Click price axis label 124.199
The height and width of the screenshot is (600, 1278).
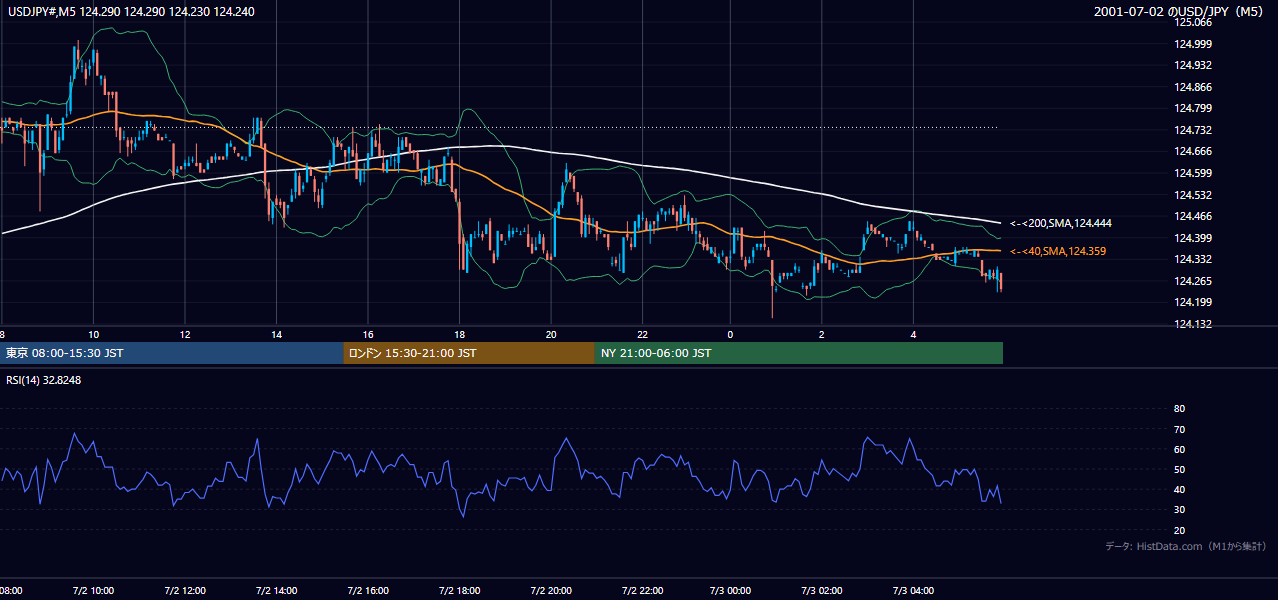(x=1195, y=302)
